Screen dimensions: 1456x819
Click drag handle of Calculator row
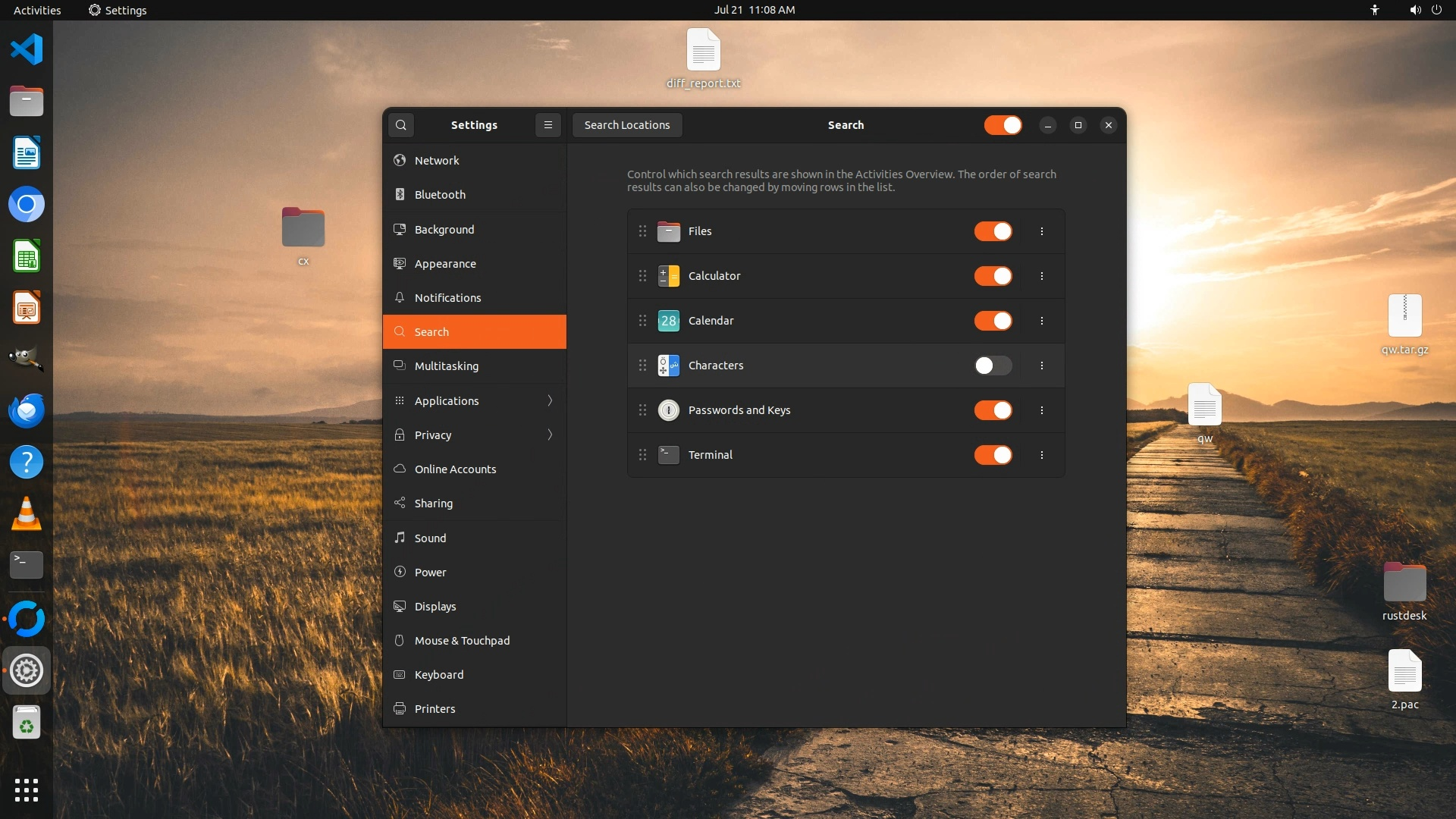642,276
